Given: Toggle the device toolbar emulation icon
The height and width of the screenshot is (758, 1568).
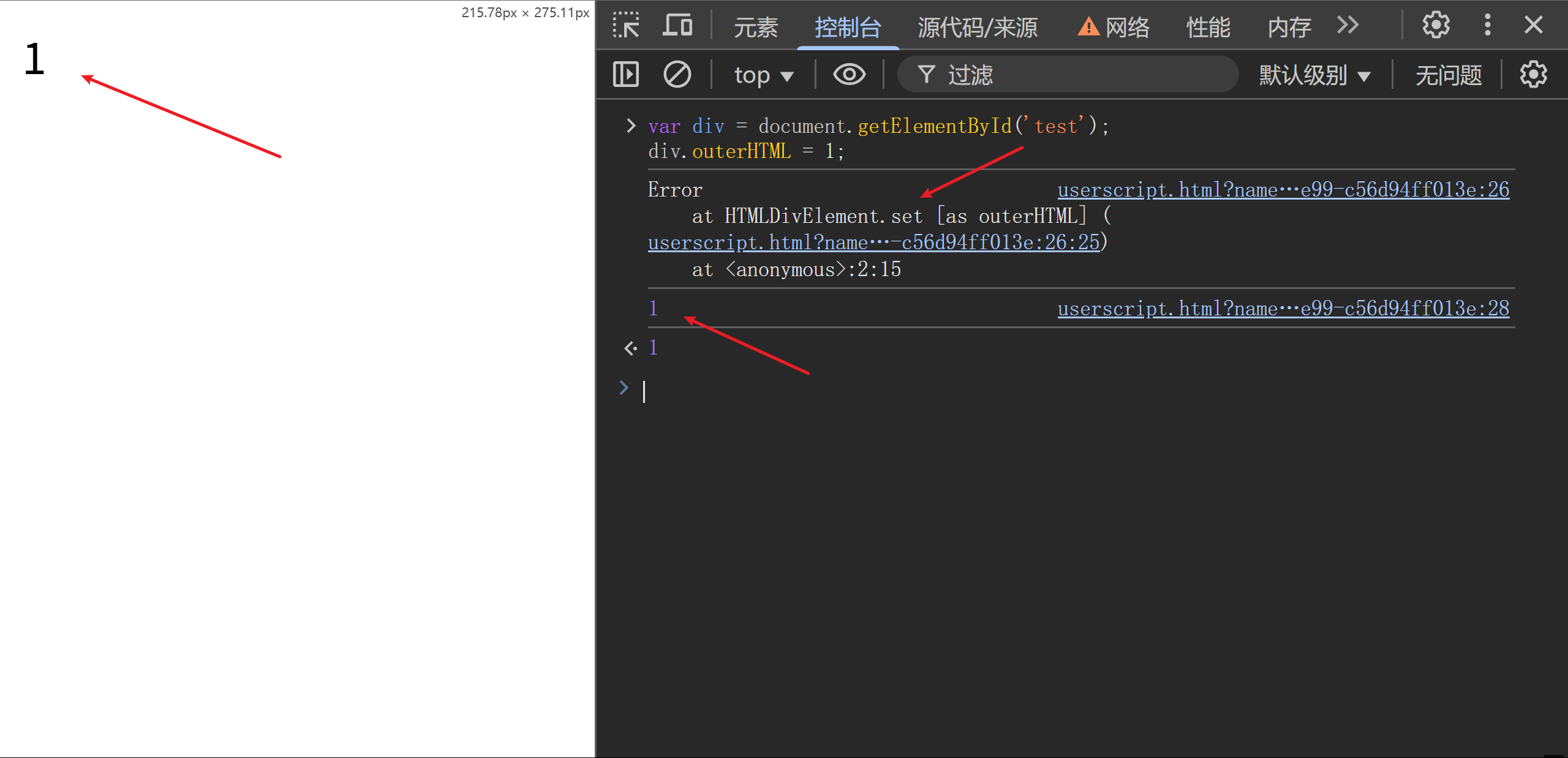Looking at the screenshot, I should click(x=677, y=26).
